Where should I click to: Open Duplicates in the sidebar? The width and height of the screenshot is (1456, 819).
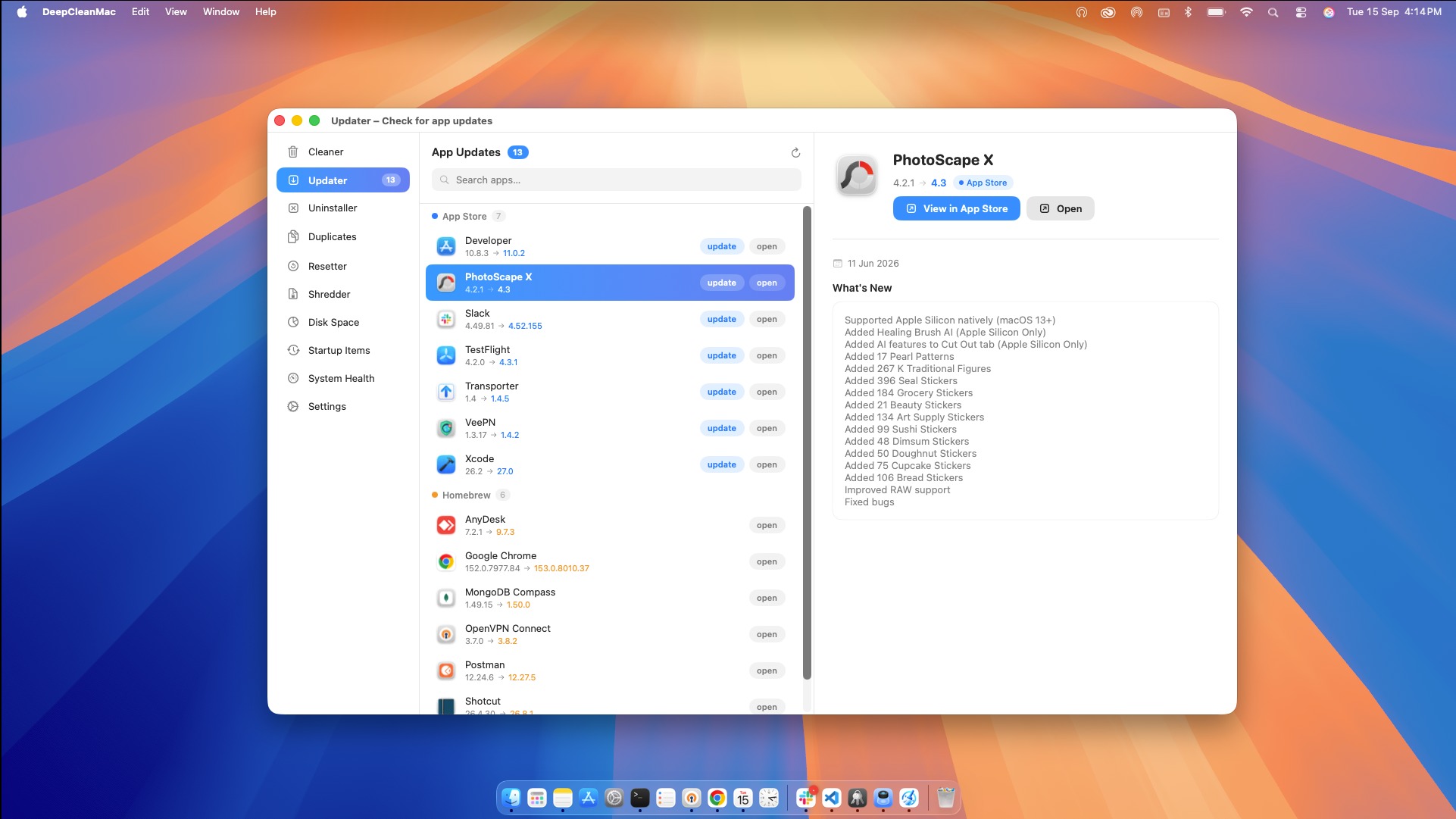343,237
